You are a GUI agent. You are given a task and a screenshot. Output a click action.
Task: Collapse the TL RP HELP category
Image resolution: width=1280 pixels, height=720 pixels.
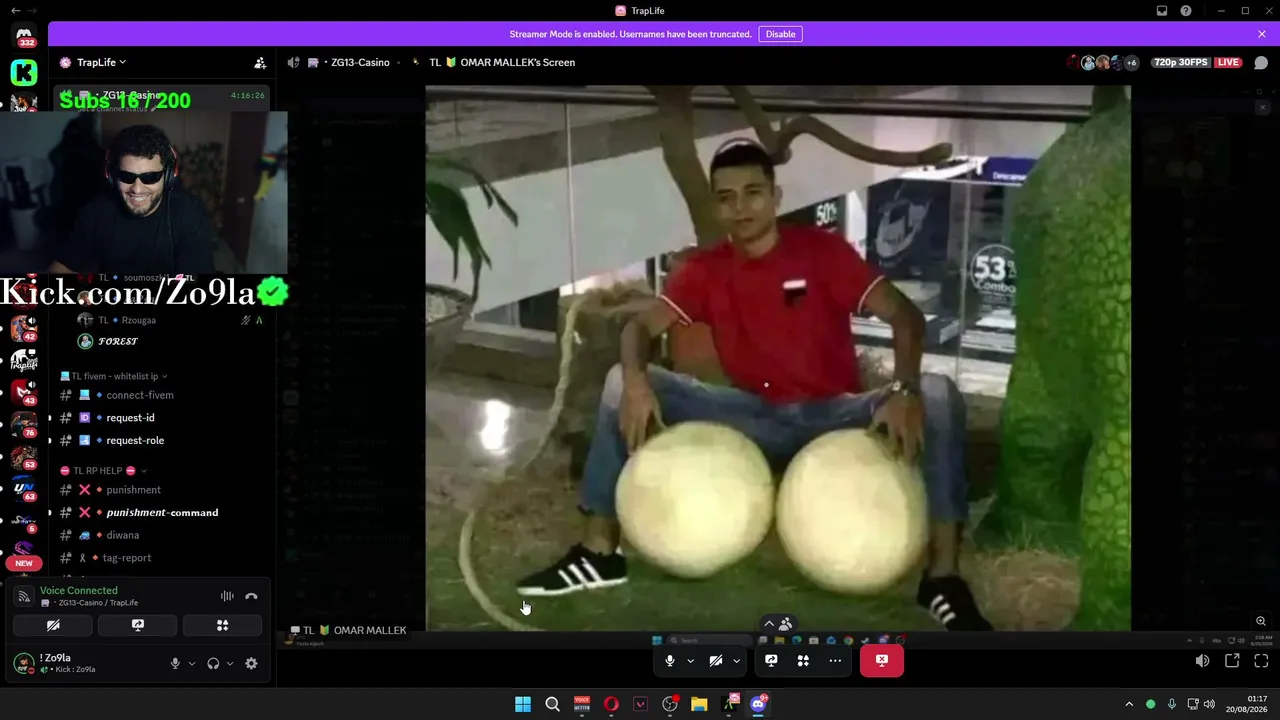tap(103, 471)
